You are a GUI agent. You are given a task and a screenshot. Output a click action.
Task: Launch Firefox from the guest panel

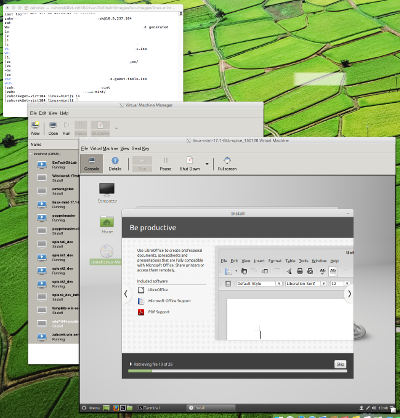(115, 408)
